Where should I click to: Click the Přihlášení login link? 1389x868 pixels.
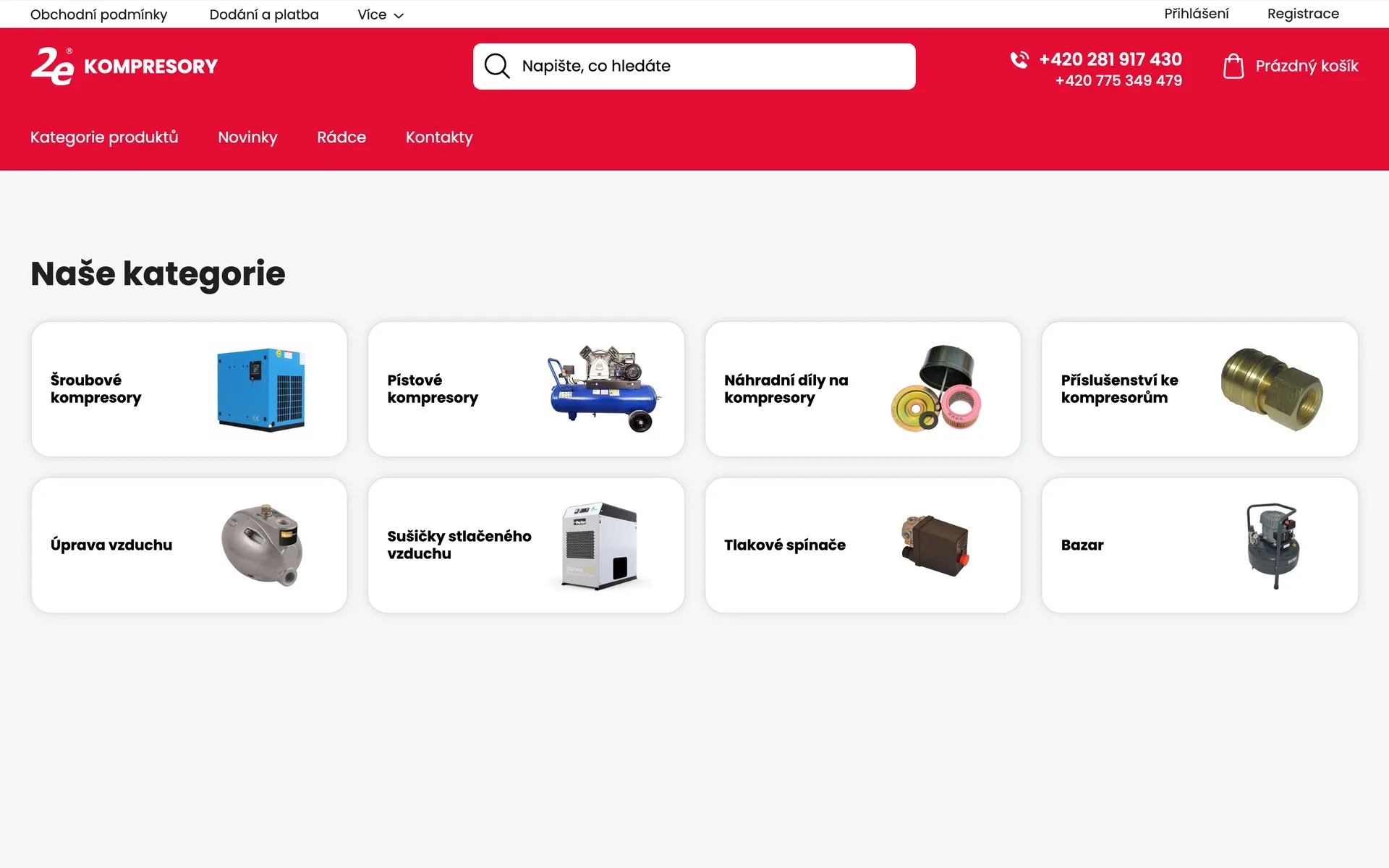1196,14
